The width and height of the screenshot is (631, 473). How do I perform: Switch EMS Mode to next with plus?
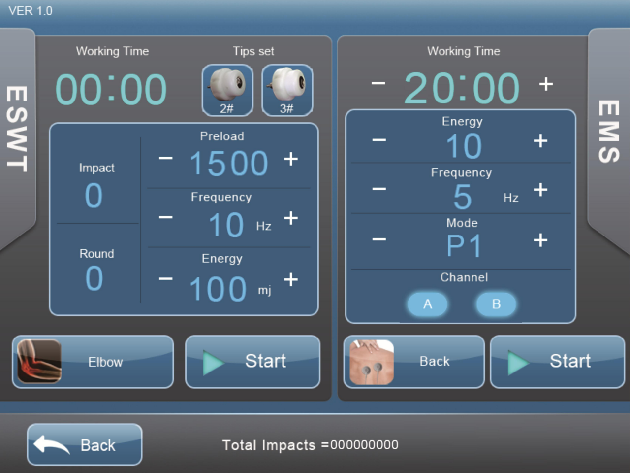click(540, 240)
